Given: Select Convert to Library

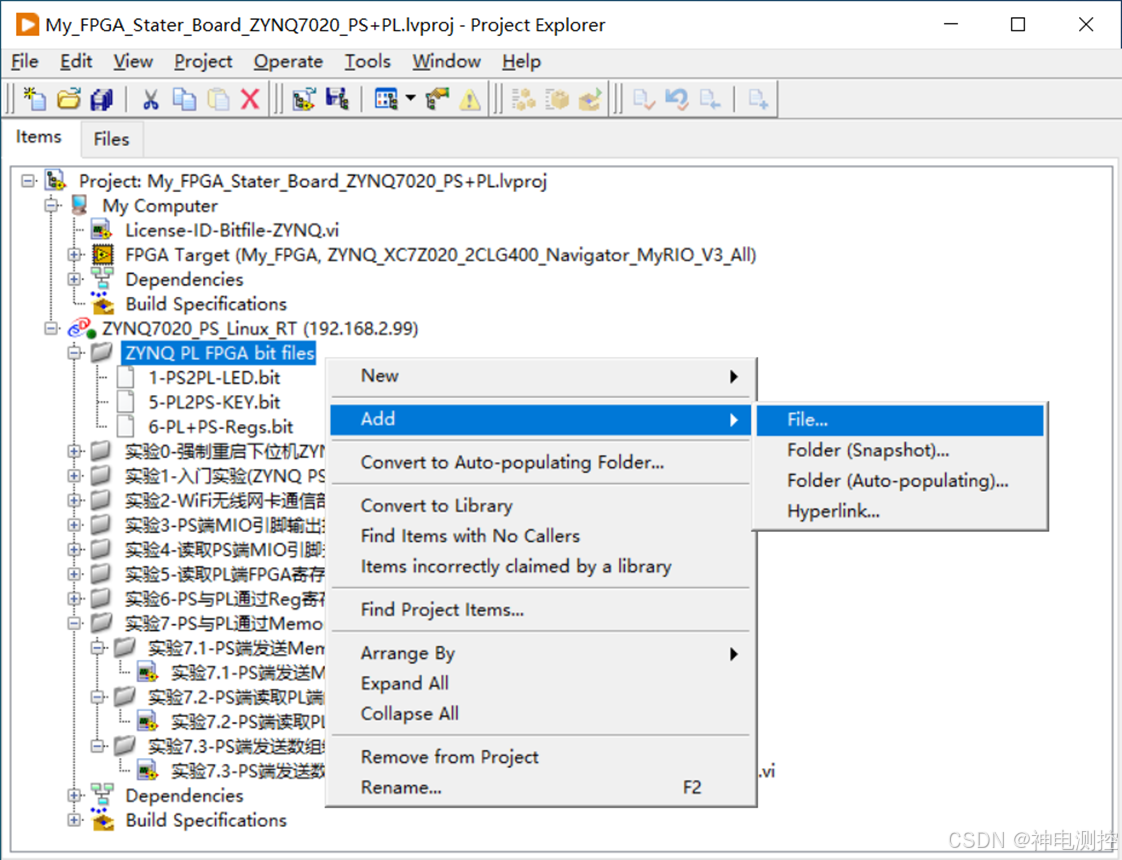Looking at the screenshot, I should 540,506.
